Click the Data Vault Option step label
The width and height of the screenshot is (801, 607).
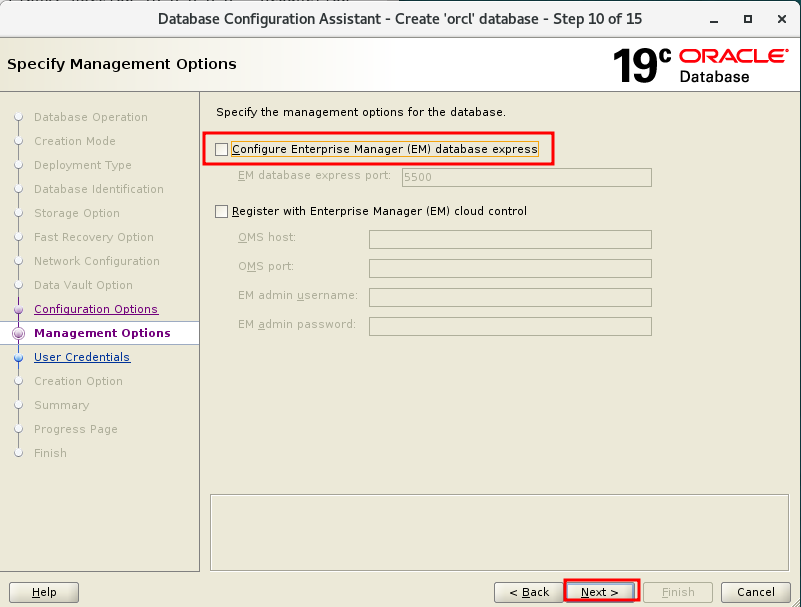click(83, 285)
